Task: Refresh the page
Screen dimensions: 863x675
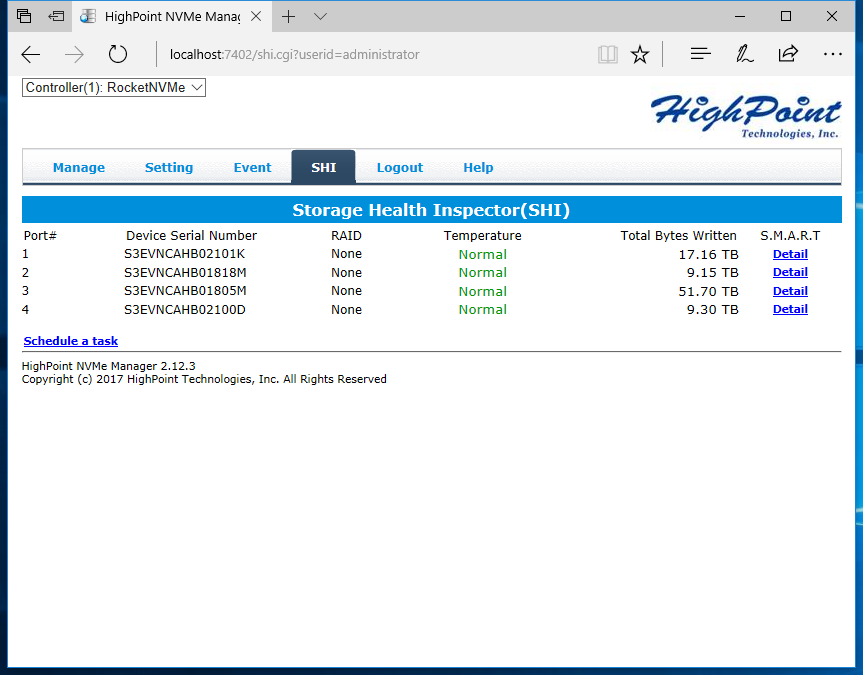Action: pyautogui.click(x=118, y=54)
